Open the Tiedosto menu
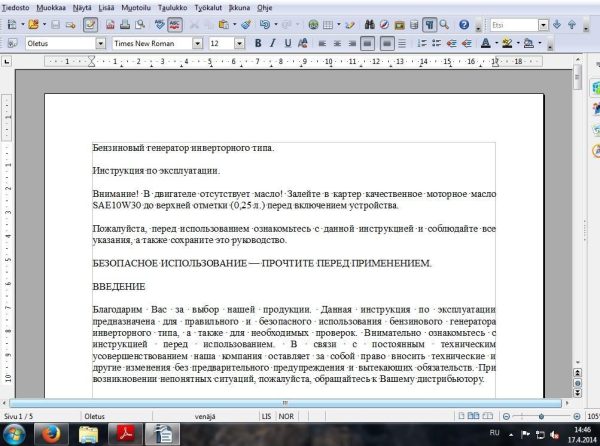The image size is (600, 446). tap(15, 8)
